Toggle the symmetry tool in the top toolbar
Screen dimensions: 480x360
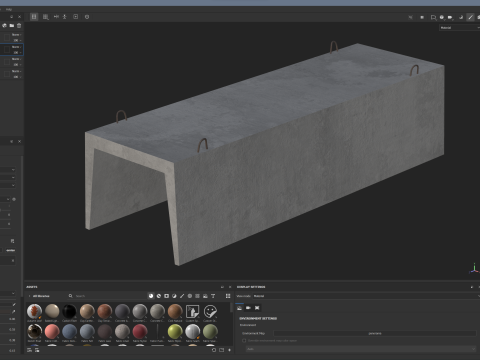pyautogui.click(x=56, y=16)
